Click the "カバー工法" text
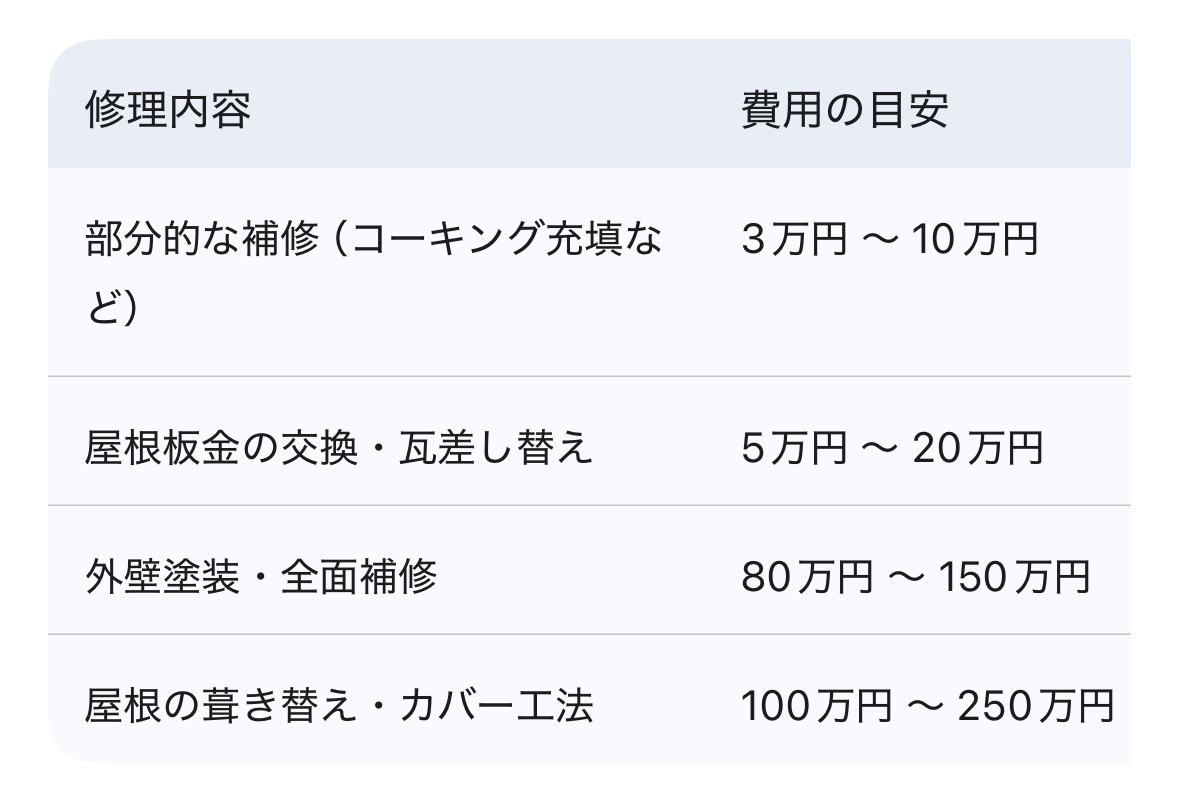1179x809 pixels. click(497, 706)
